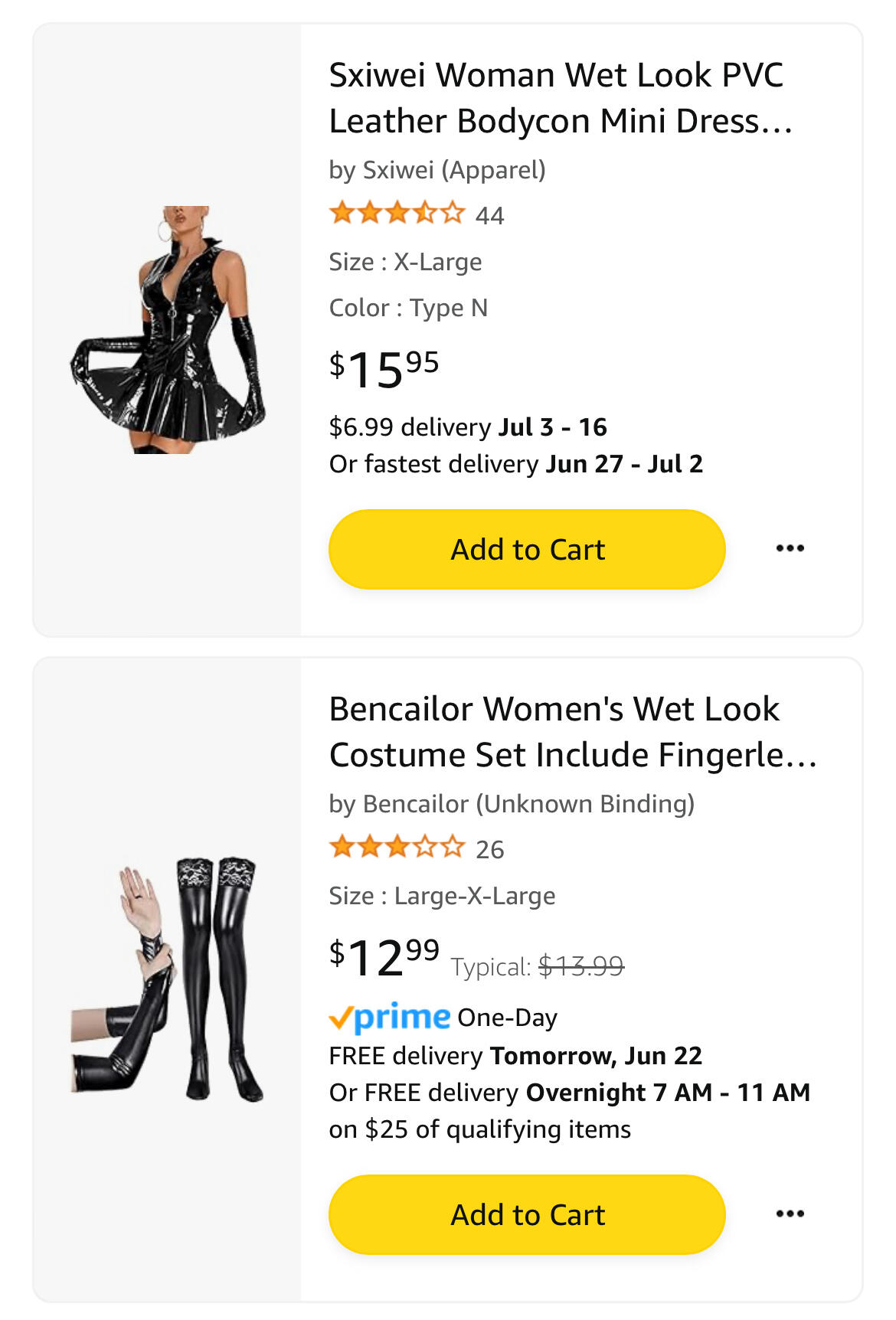Open the 44 reviews count
Image resolution: width=896 pixels, height=1320 pixels.
489,215
